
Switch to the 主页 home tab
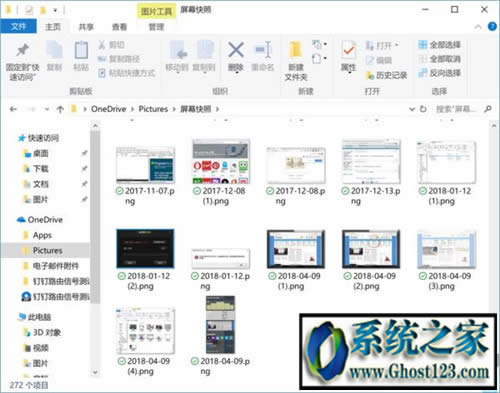(x=53, y=27)
